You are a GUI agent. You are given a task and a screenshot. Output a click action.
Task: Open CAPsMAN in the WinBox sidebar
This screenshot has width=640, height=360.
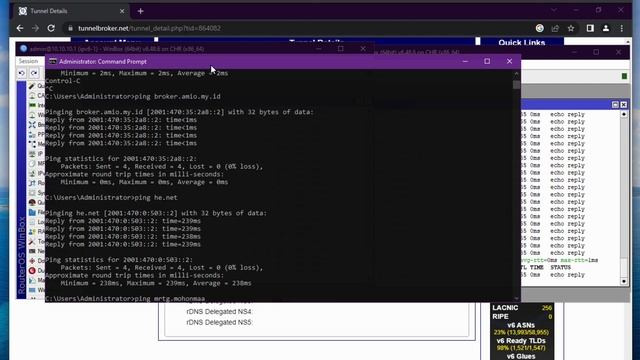coord(36,96)
